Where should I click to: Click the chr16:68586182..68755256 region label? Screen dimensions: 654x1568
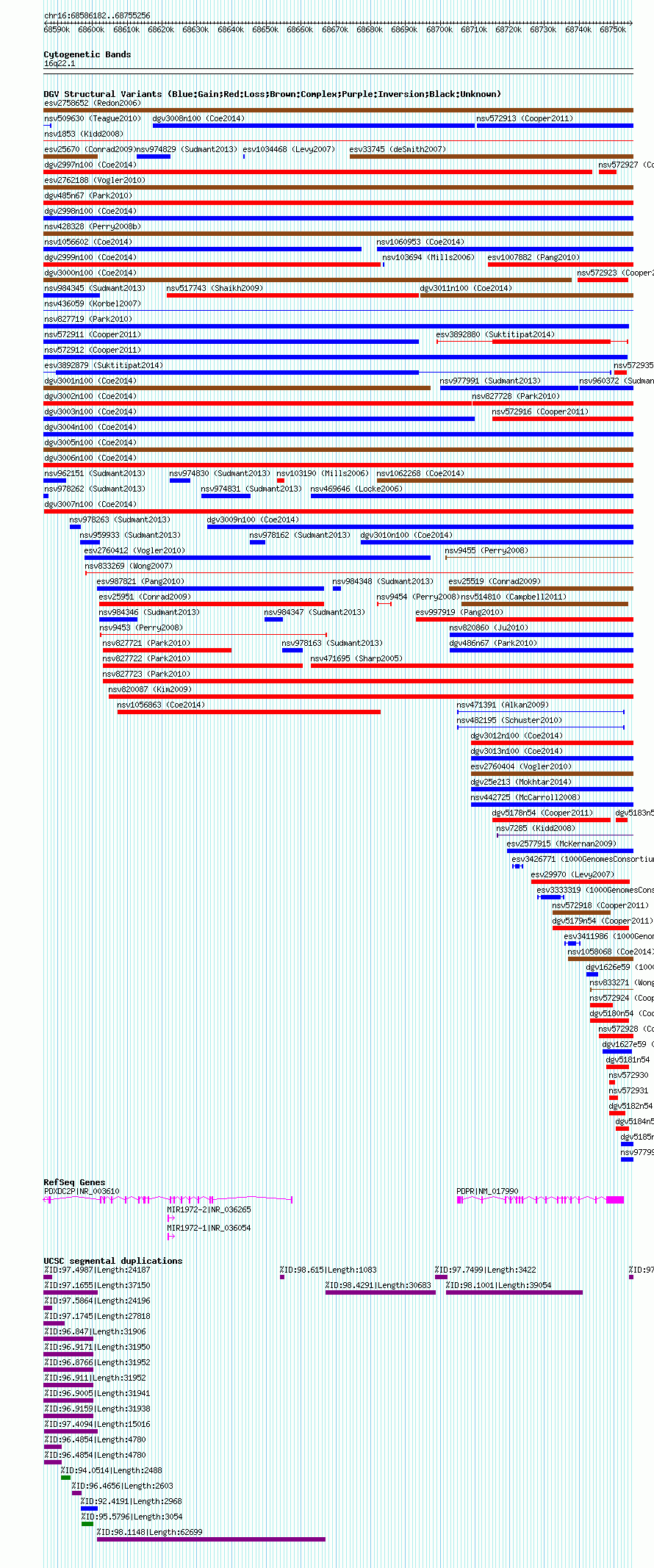[x=97, y=15]
